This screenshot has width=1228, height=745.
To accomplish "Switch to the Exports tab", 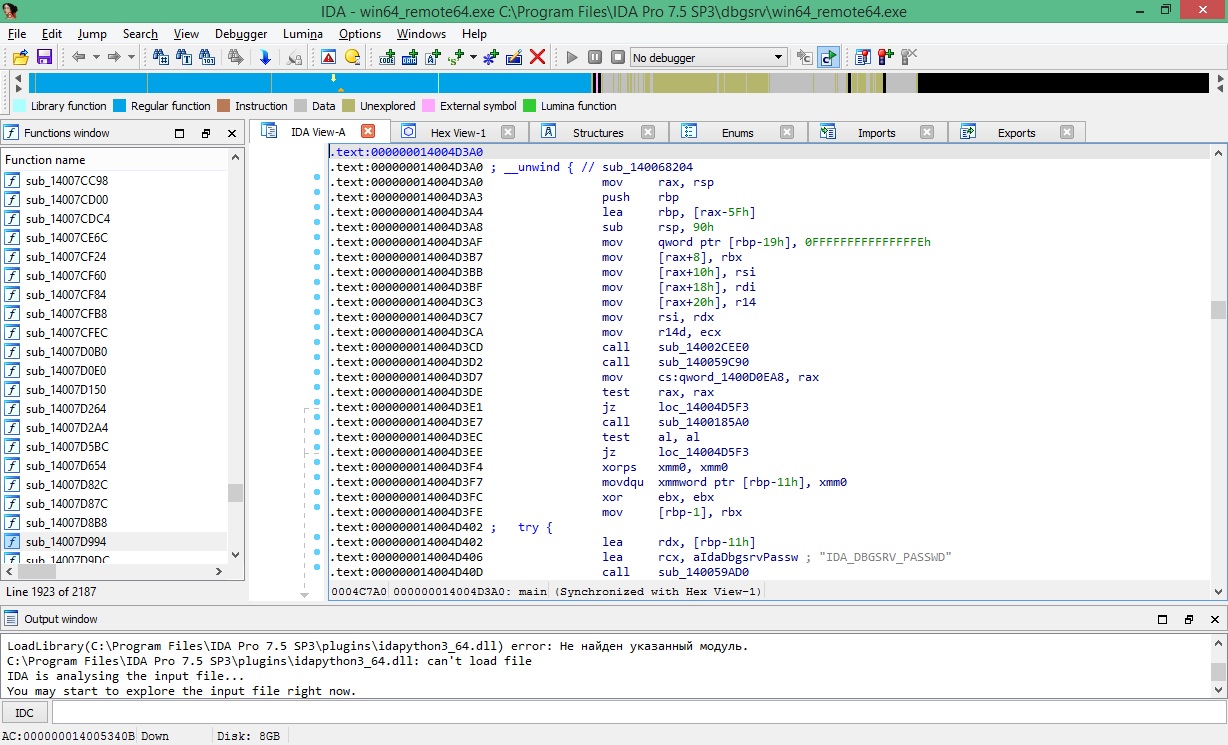I will [1017, 132].
